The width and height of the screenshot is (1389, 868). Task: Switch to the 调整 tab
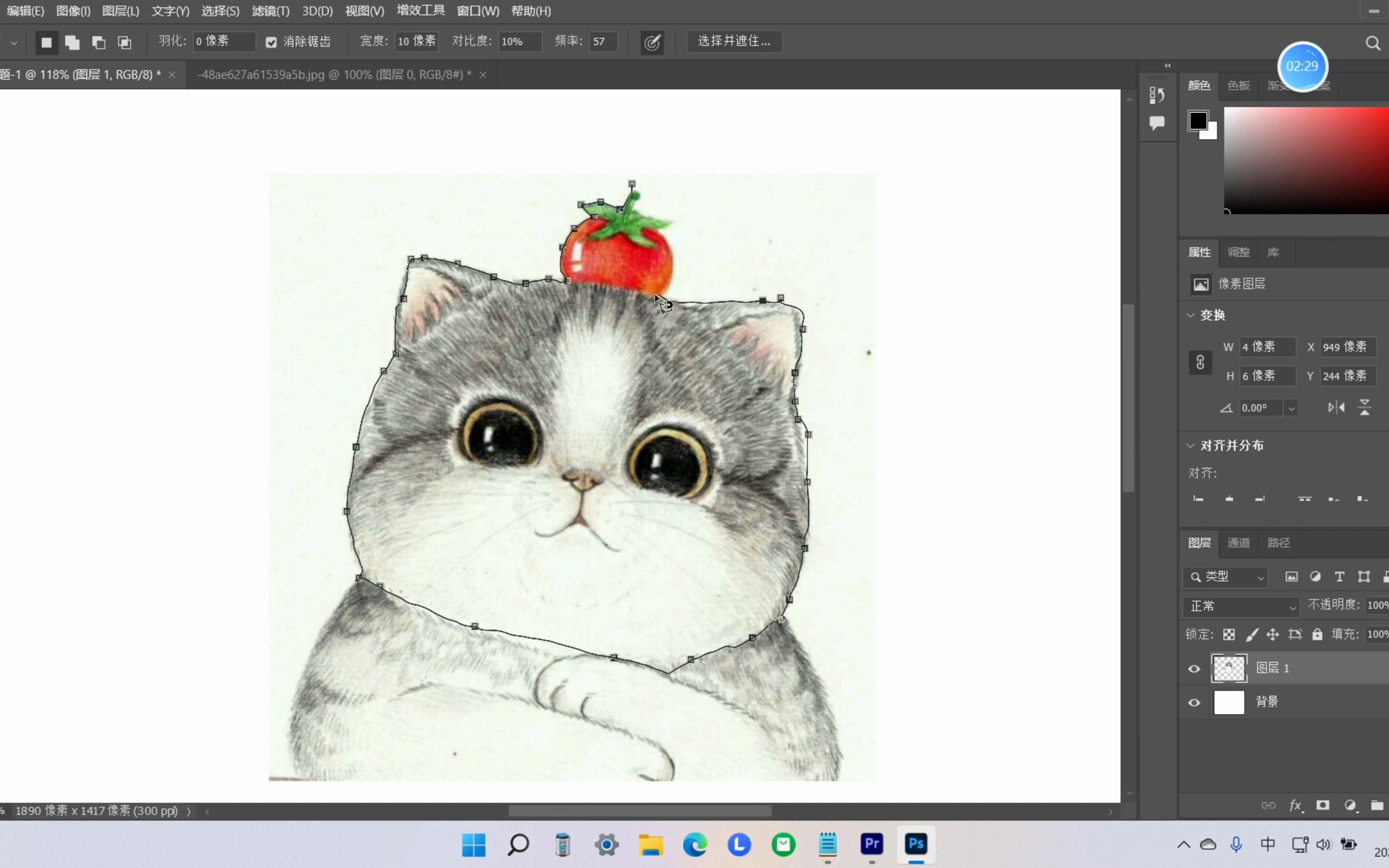pyautogui.click(x=1238, y=253)
